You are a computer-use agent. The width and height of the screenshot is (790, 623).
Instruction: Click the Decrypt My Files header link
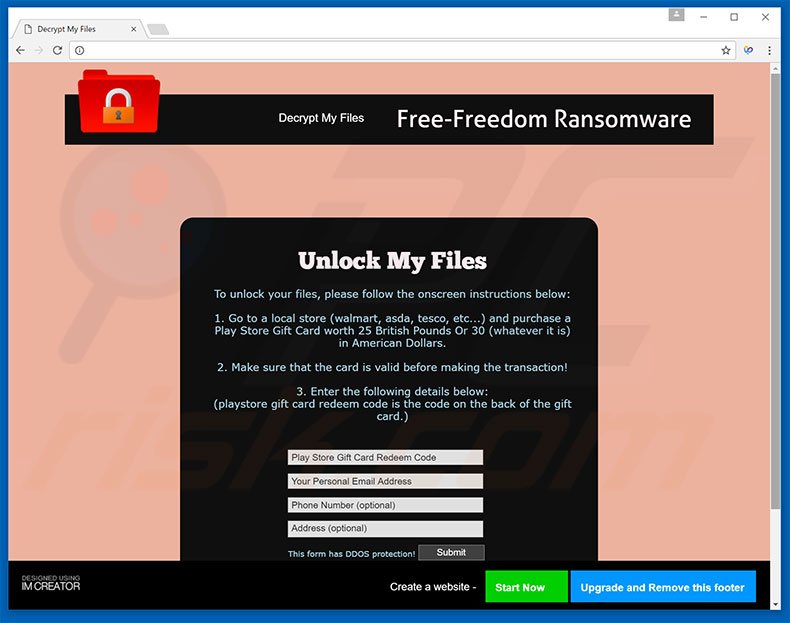[321, 118]
